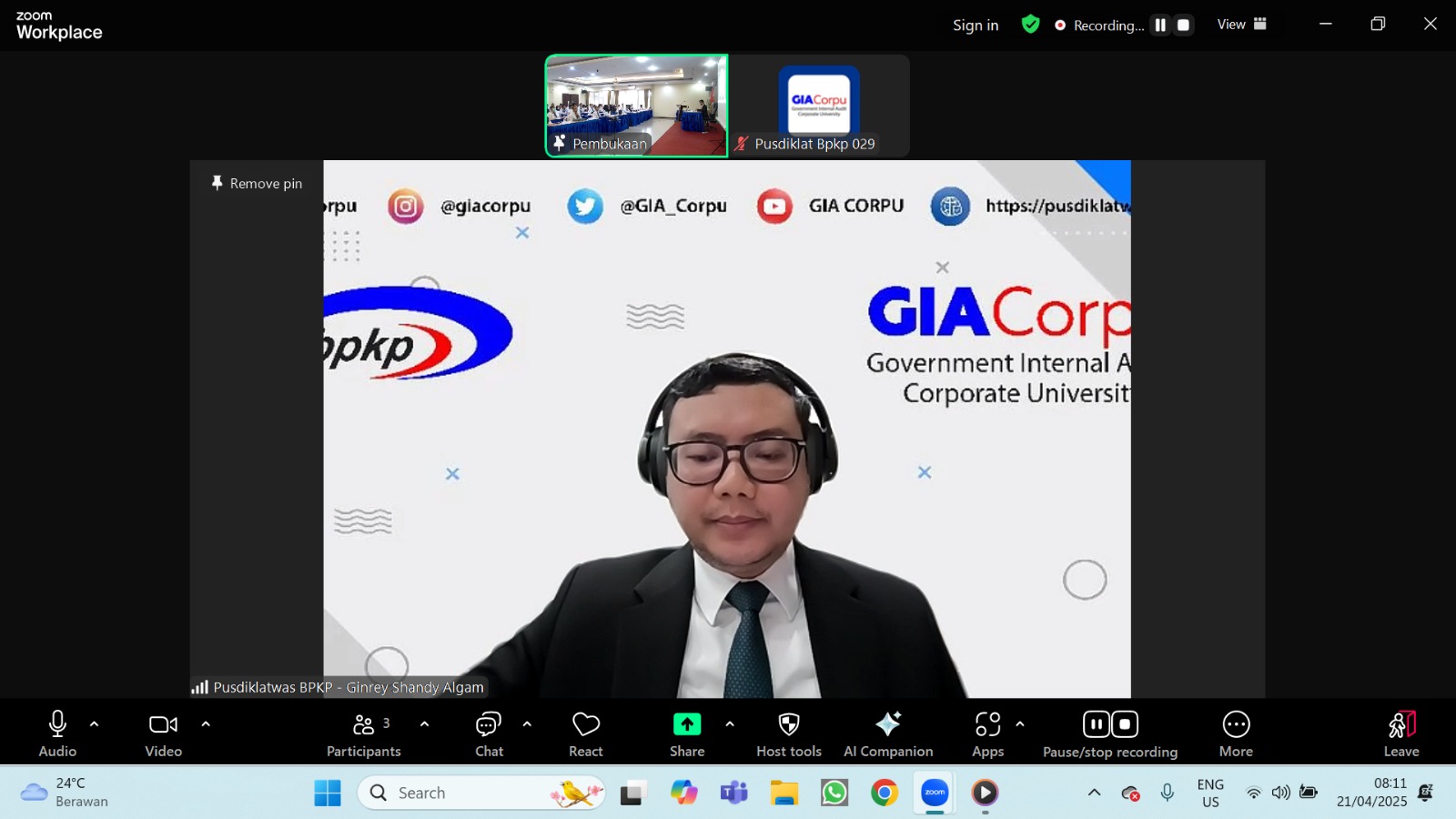This screenshot has width=1456, height=819.
Task: Click the microphone tray icon
Action: coord(1168,793)
